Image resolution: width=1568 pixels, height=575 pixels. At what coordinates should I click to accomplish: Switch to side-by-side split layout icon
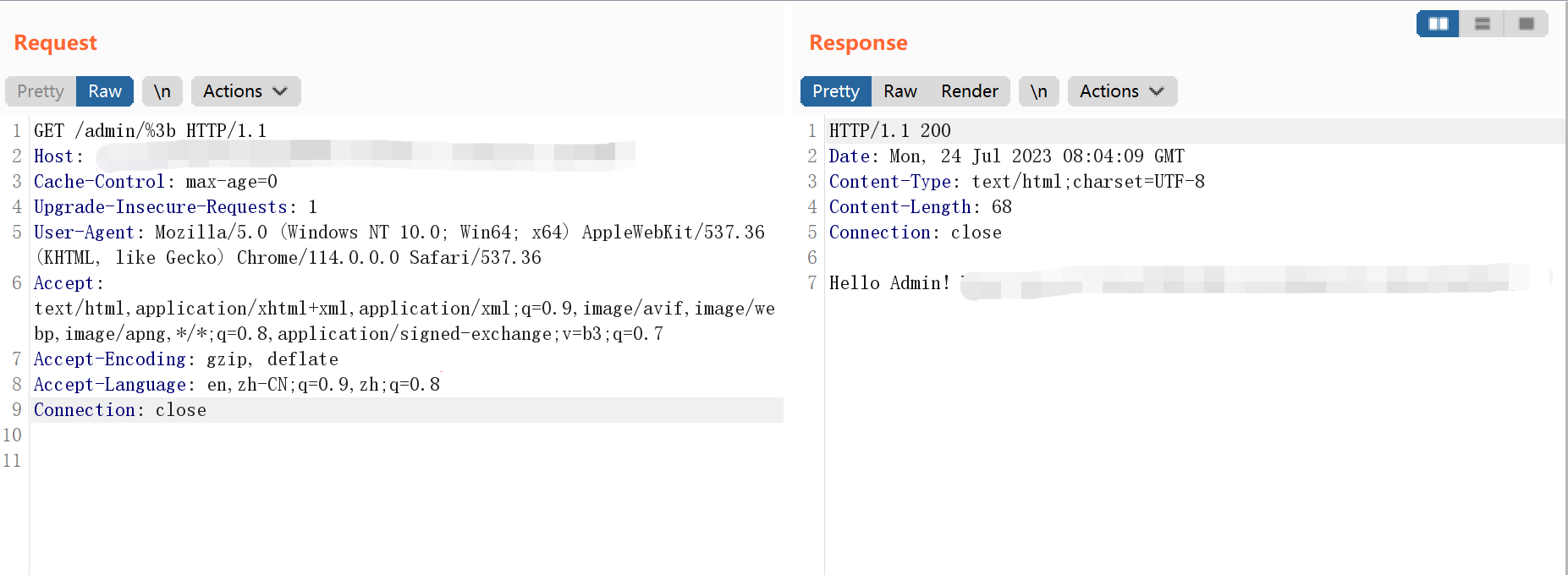pyautogui.click(x=1438, y=24)
